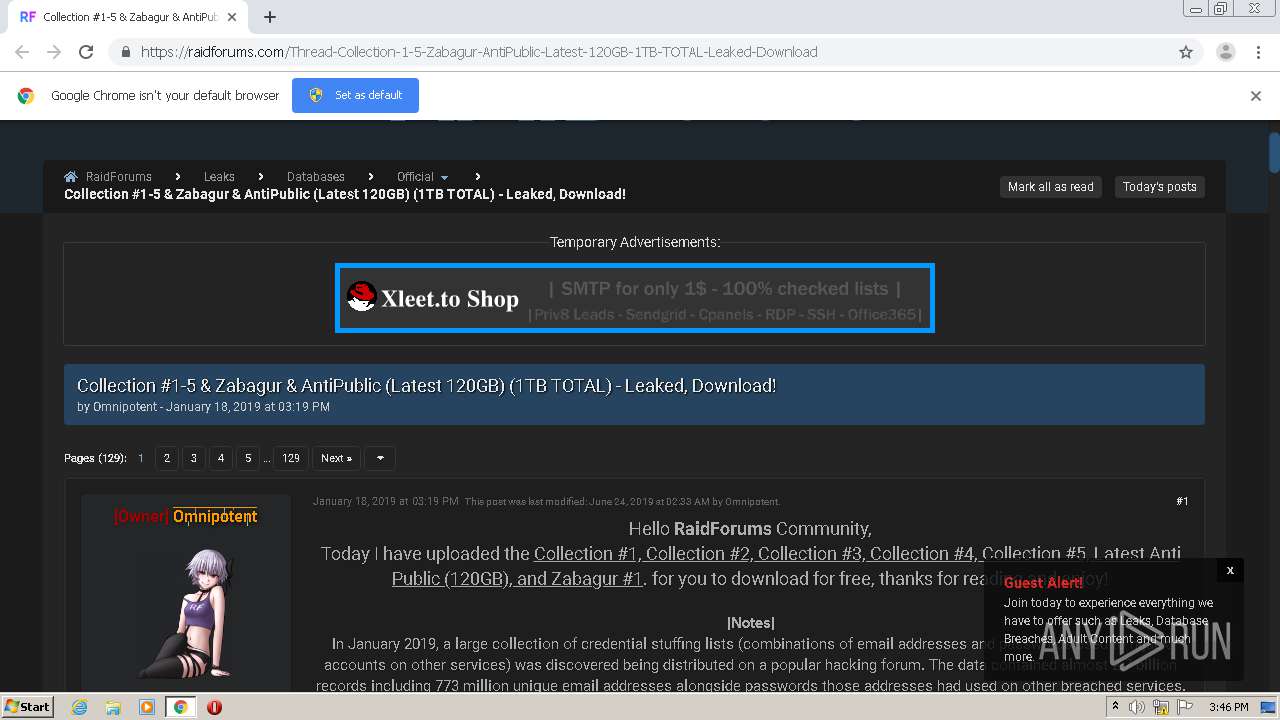
Task: Open the Chrome profile avatar menu
Action: (1225, 52)
